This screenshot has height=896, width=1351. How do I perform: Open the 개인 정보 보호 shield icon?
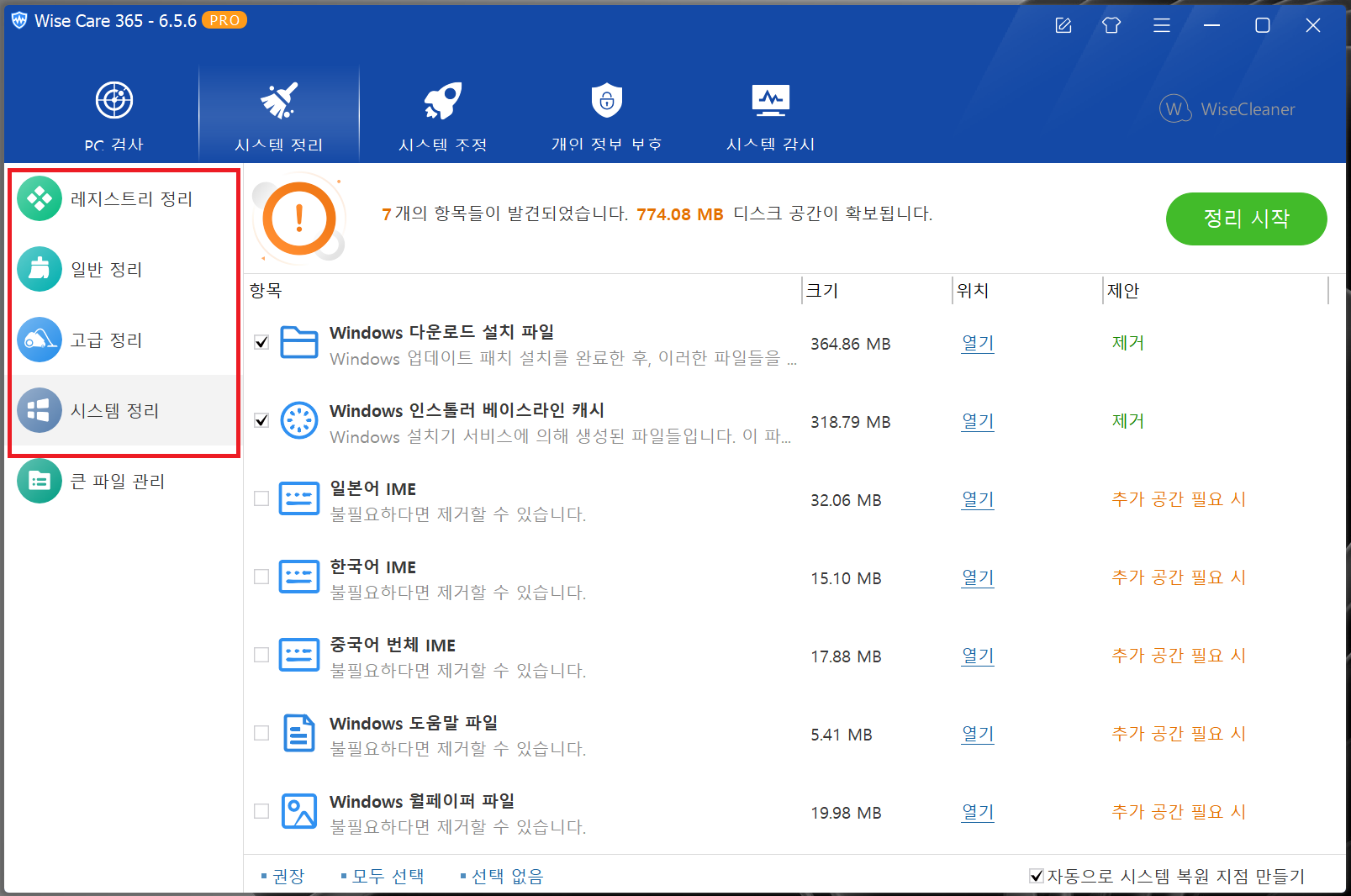(x=607, y=101)
